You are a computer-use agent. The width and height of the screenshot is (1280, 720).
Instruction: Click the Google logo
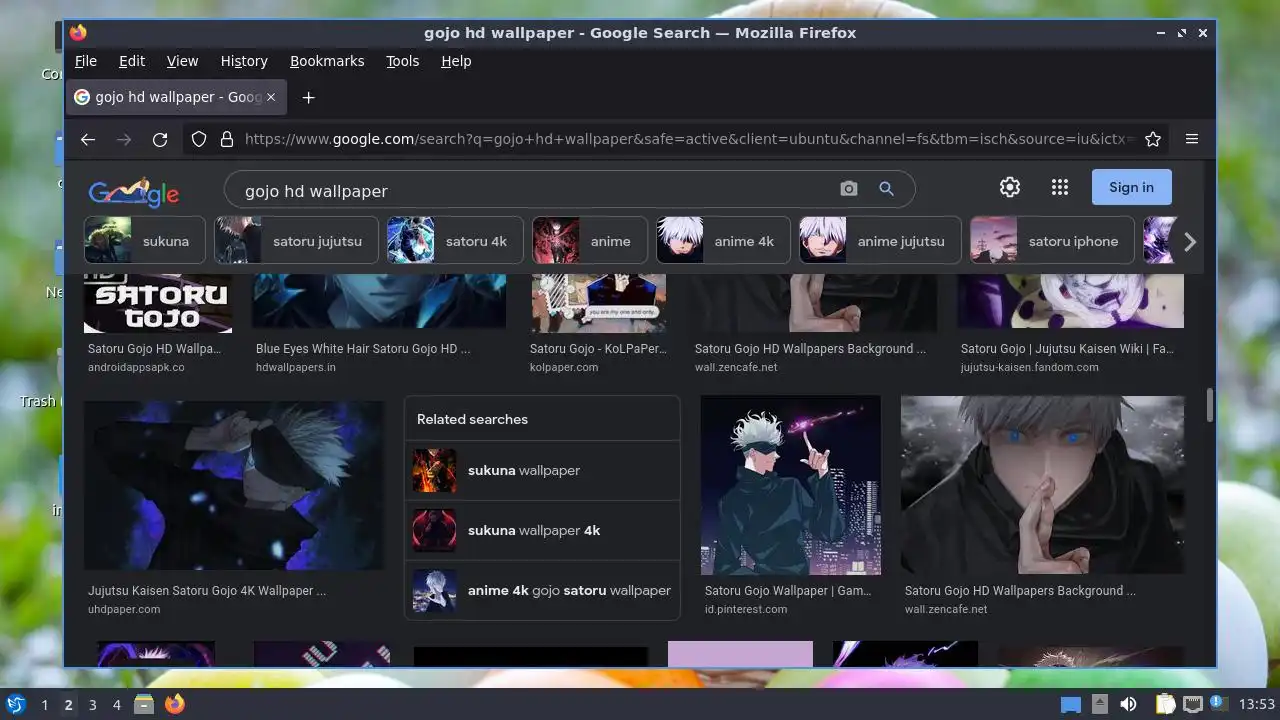point(133,191)
